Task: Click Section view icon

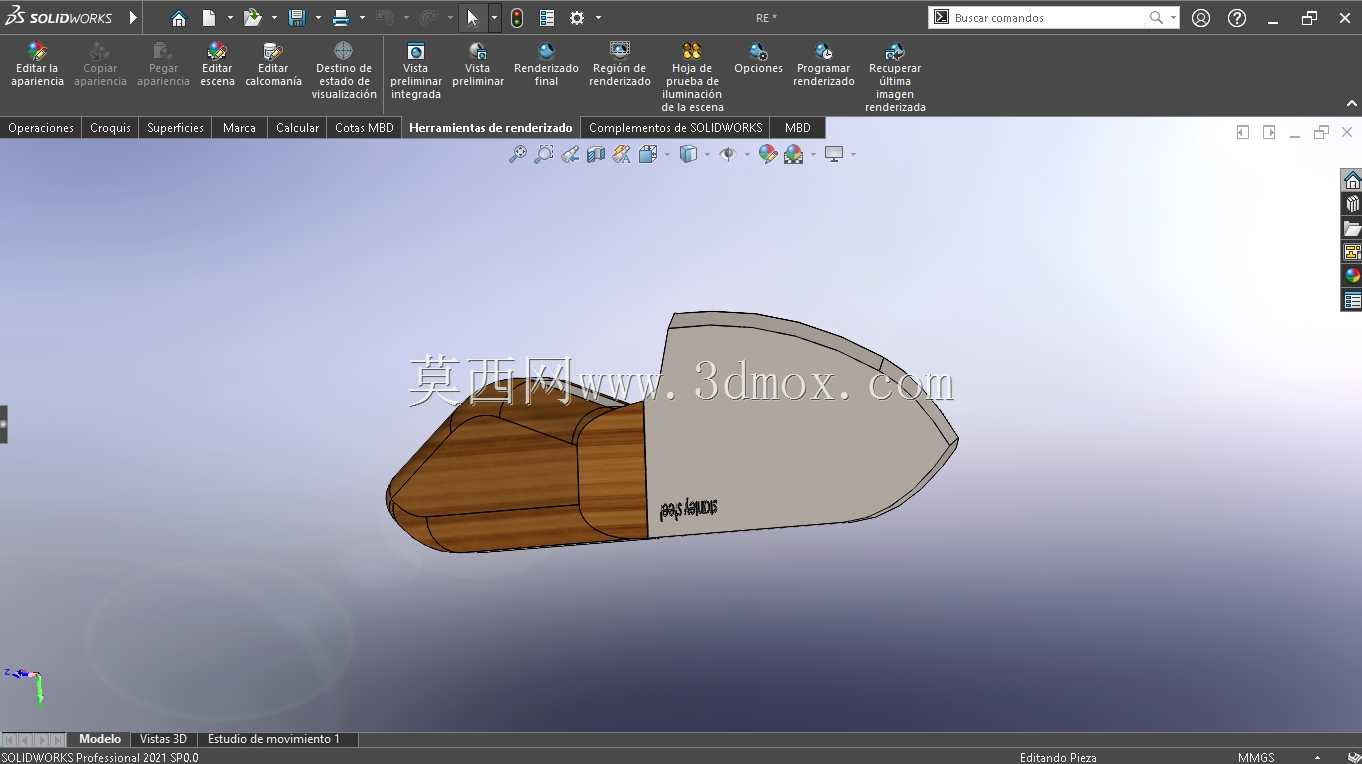Action: point(596,154)
